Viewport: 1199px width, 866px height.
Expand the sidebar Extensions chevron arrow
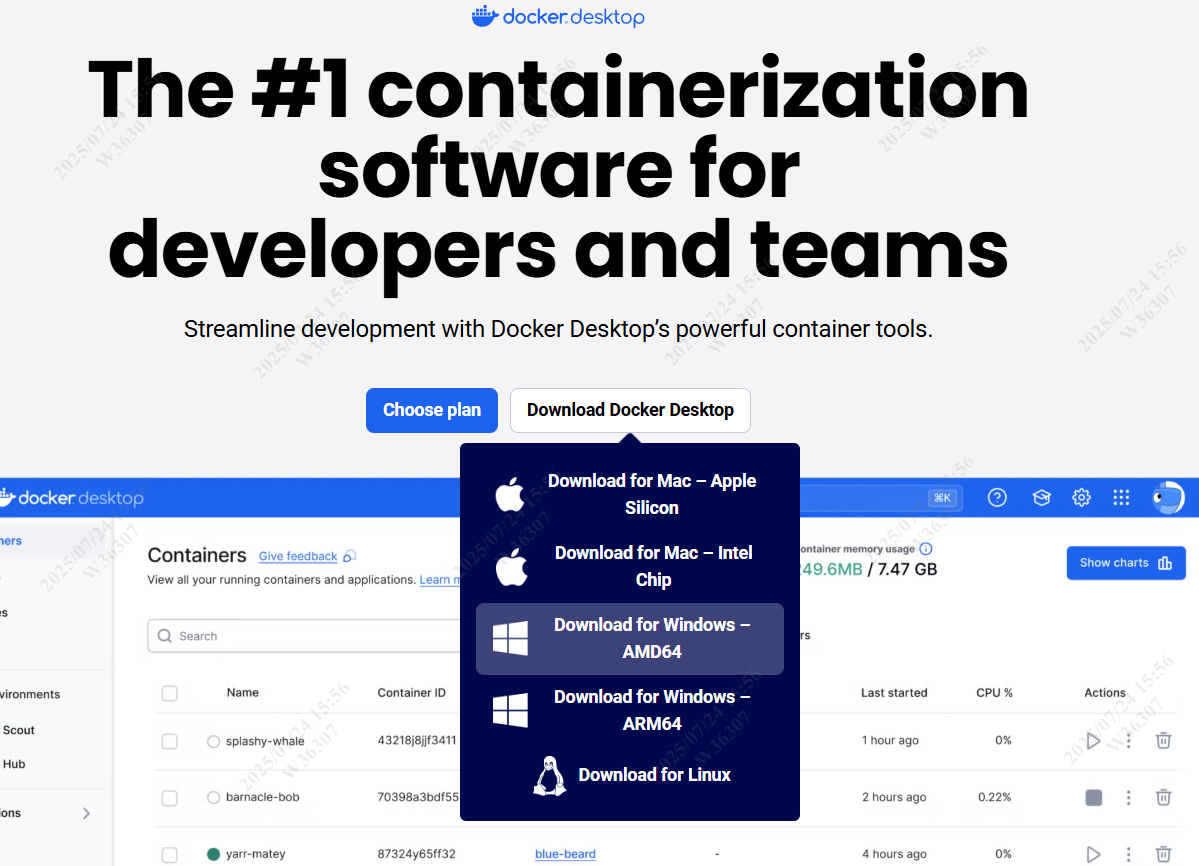coord(86,813)
